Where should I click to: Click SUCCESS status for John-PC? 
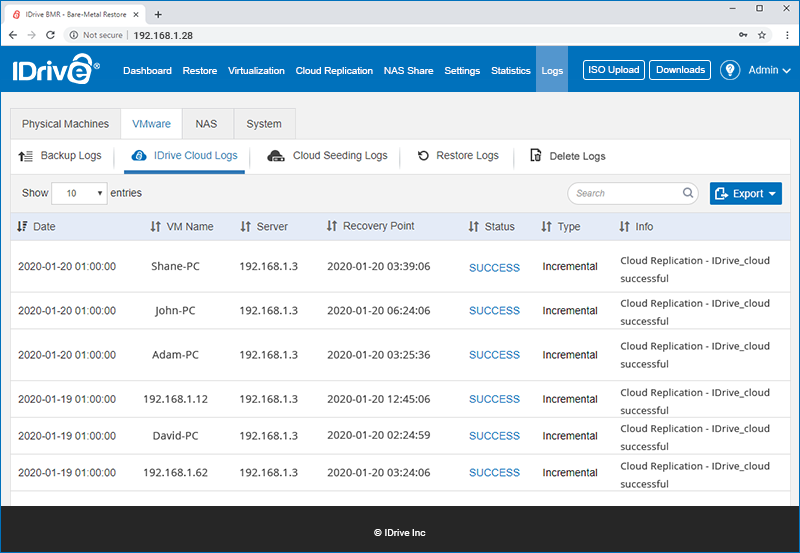click(494, 311)
